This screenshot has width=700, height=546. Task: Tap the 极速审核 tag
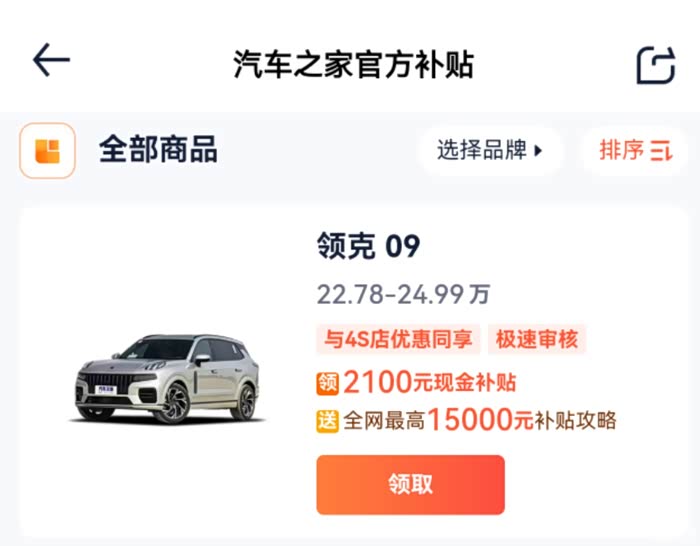click(x=537, y=339)
